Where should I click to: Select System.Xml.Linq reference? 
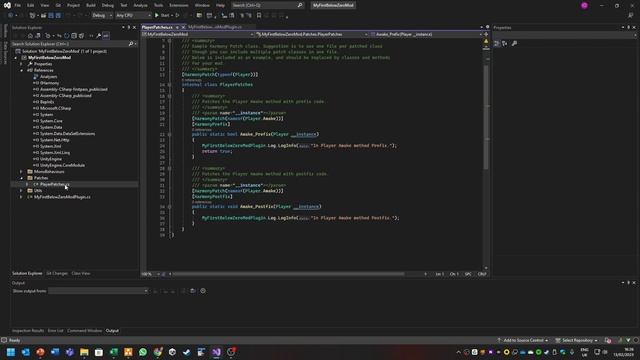(x=55, y=153)
